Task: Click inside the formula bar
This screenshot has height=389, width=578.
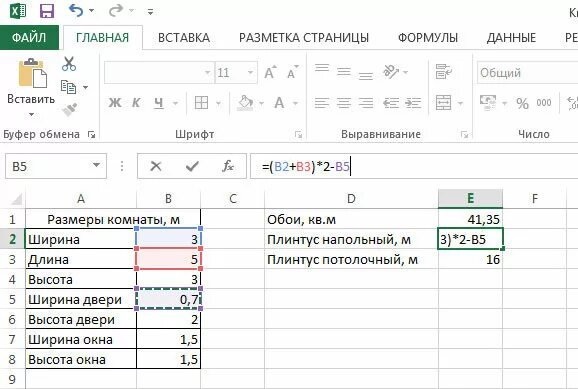Action: [414, 166]
